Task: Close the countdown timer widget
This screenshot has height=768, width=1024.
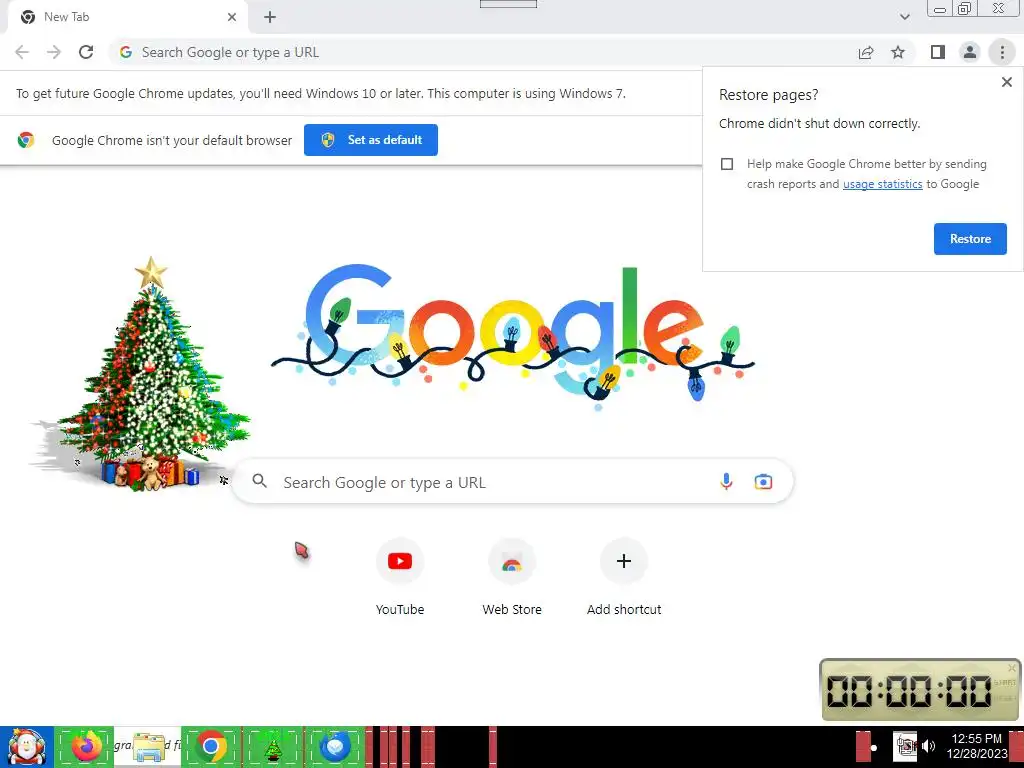Action: 1012,667
